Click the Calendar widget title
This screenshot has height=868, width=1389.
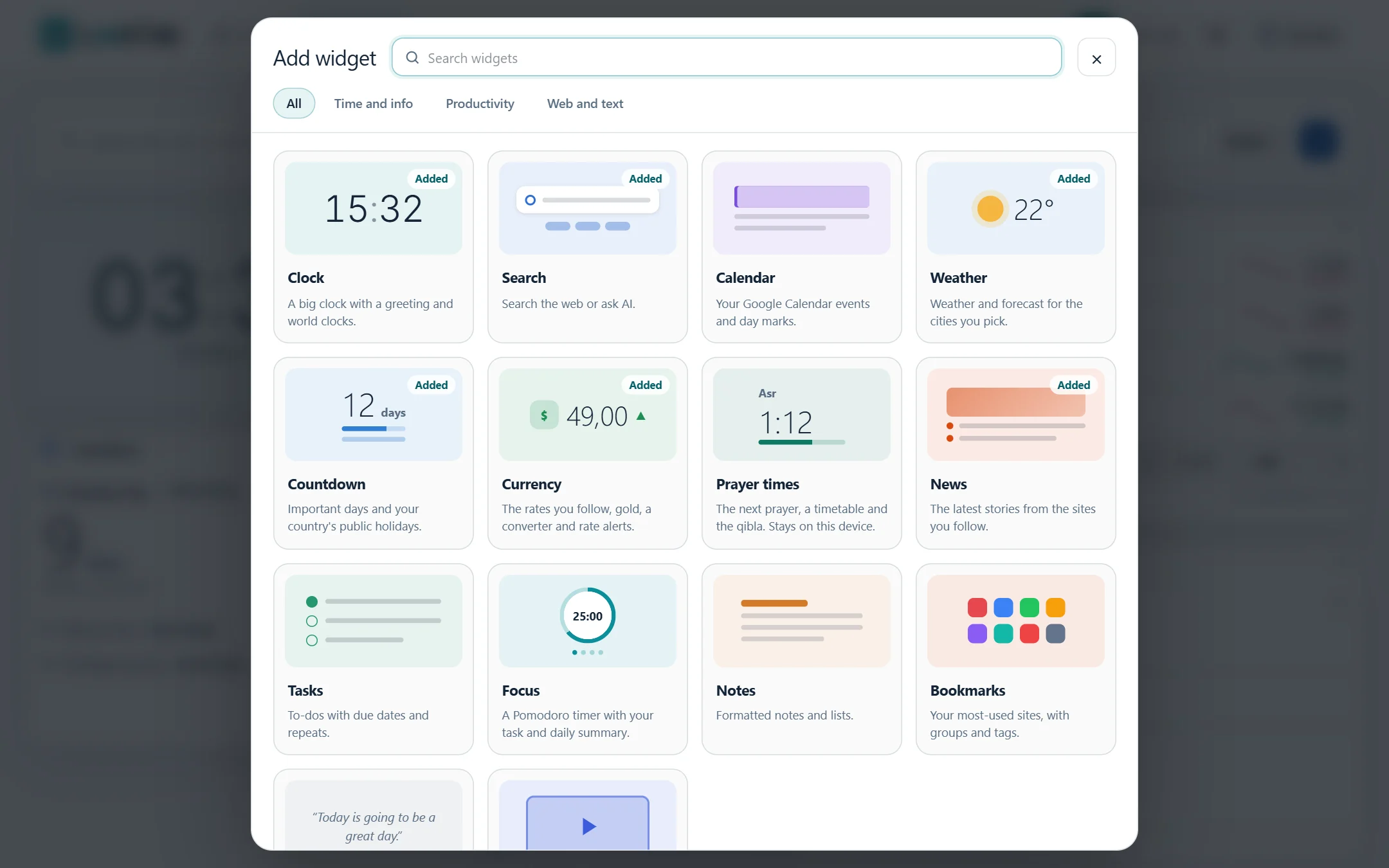pyautogui.click(x=745, y=278)
